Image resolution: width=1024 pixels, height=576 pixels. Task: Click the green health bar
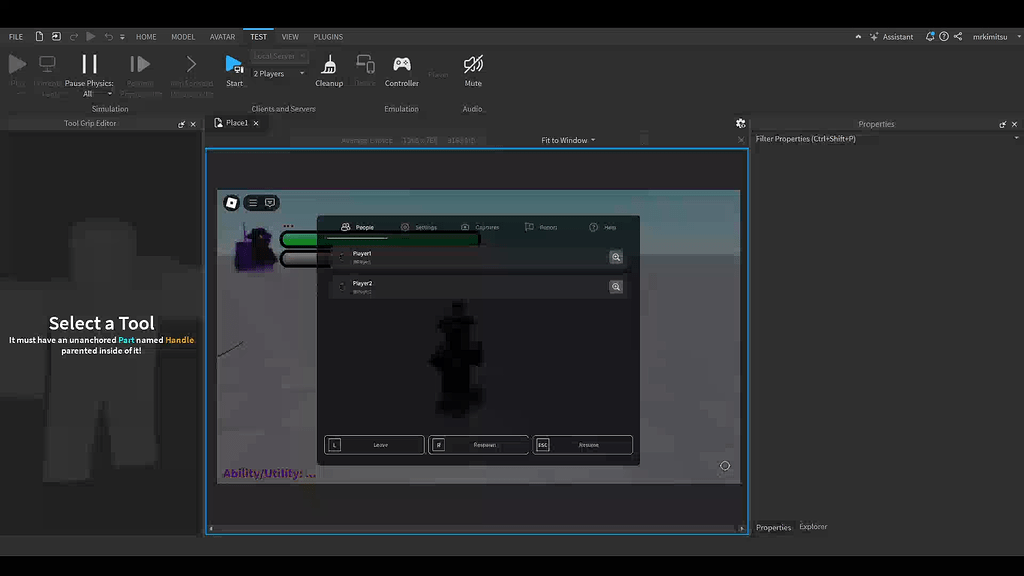point(380,240)
